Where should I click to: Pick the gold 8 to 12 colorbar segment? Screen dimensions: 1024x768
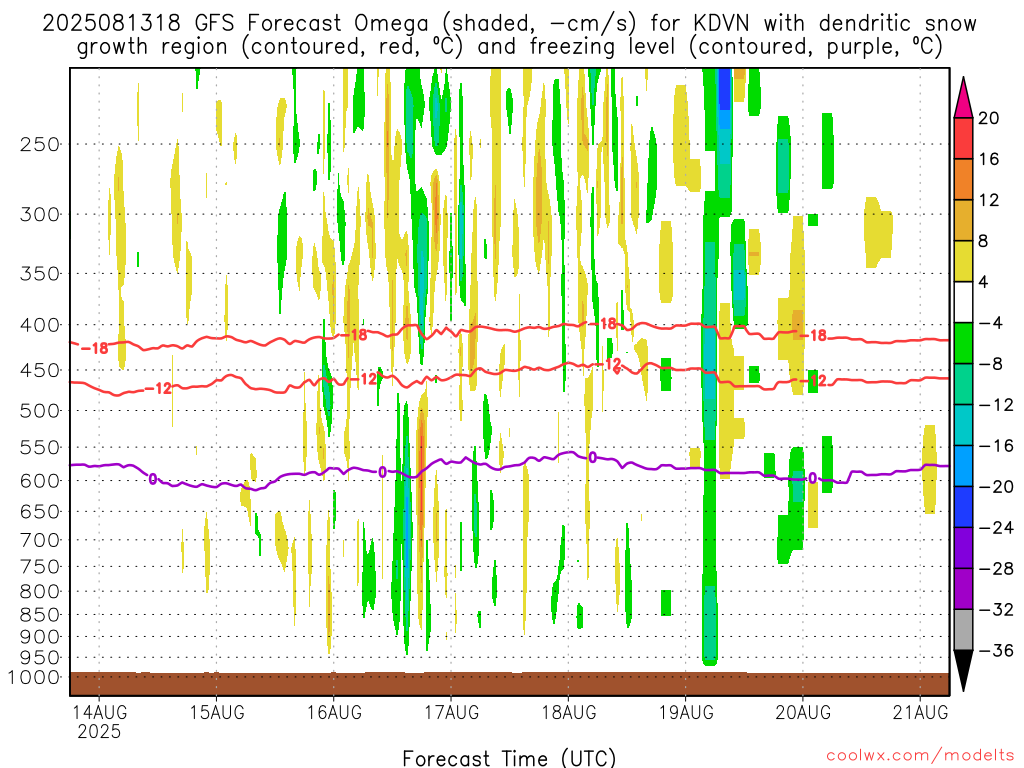click(x=963, y=221)
